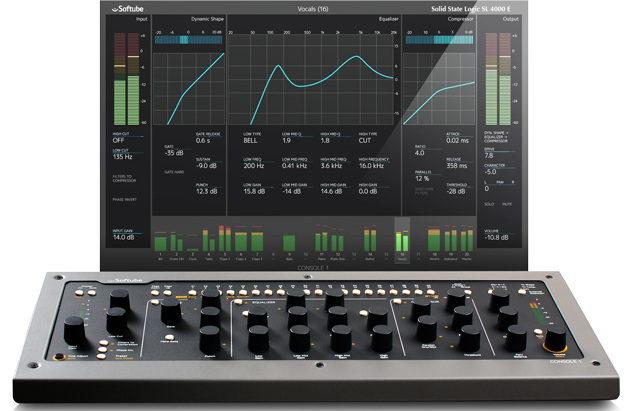
Task: Adjust the Punch 12.3 dB value
Action: click(207, 188)
